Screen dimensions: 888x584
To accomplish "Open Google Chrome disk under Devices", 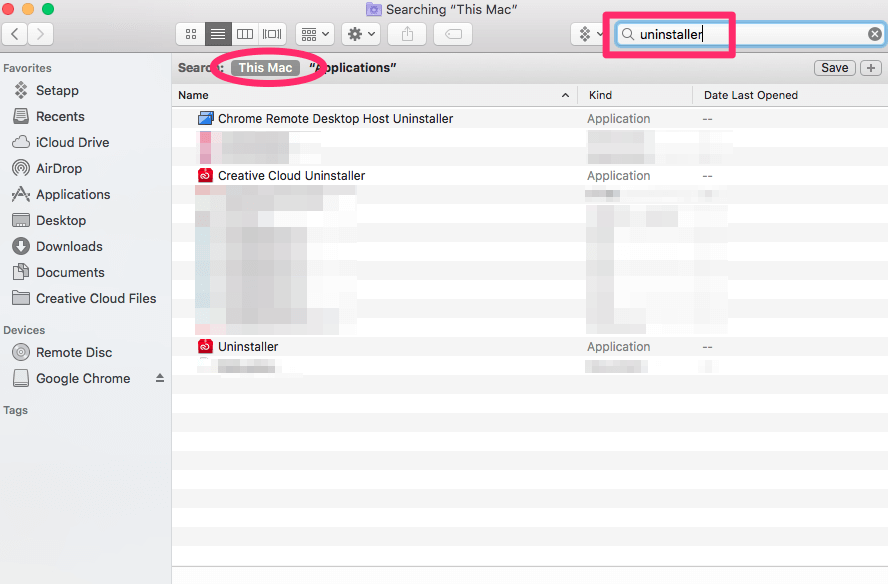I will tap(83, 379).
